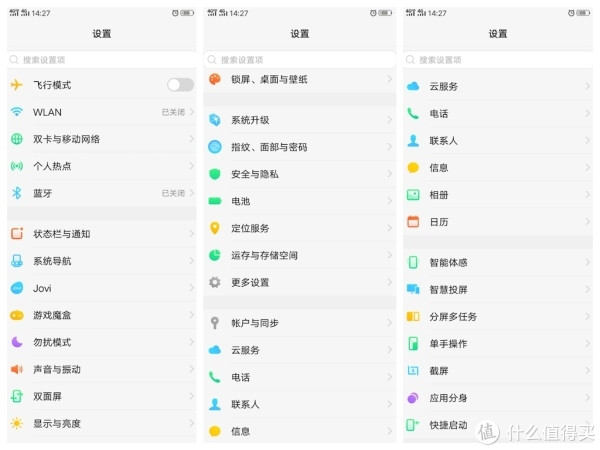Expand the chevron on 智慧投屏 row
The height and width of the screenshot is (450, 600).
(x=587, y=289)
